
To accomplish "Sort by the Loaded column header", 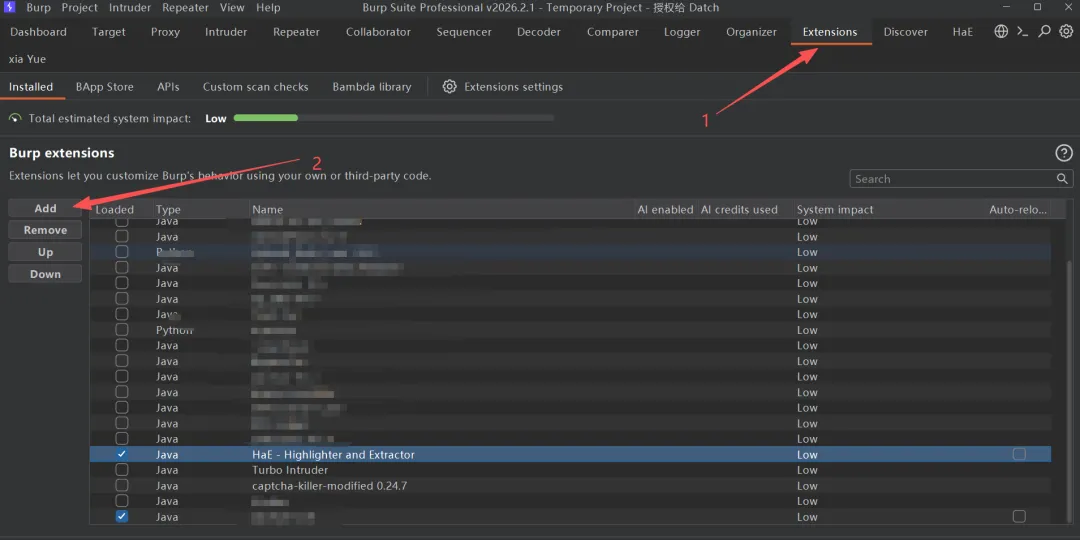I will tap(114, 209).
